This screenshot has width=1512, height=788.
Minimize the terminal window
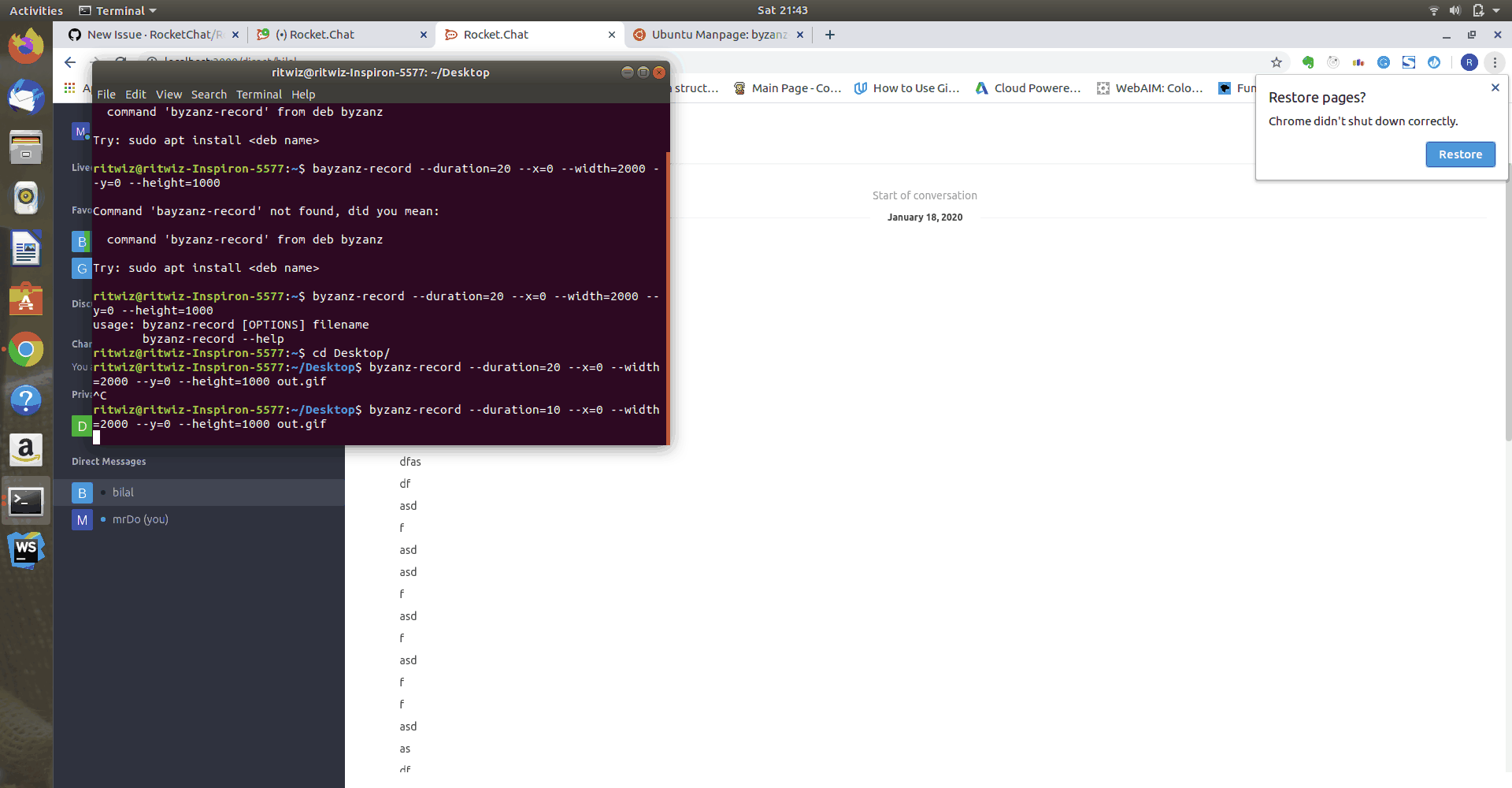point(627,72)
